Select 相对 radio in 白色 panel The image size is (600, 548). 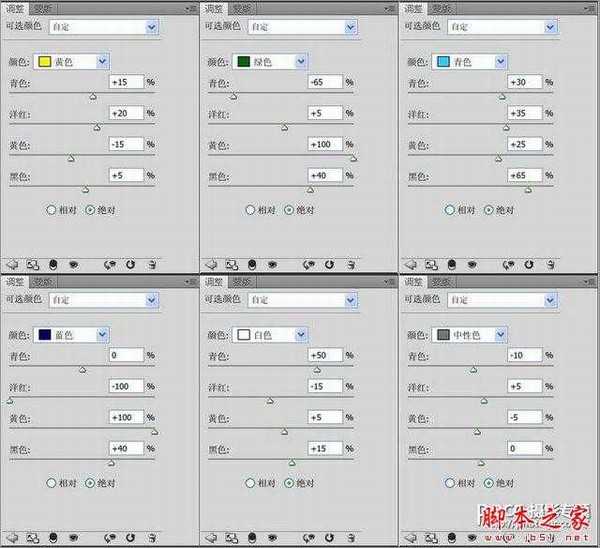click(250, 483)
